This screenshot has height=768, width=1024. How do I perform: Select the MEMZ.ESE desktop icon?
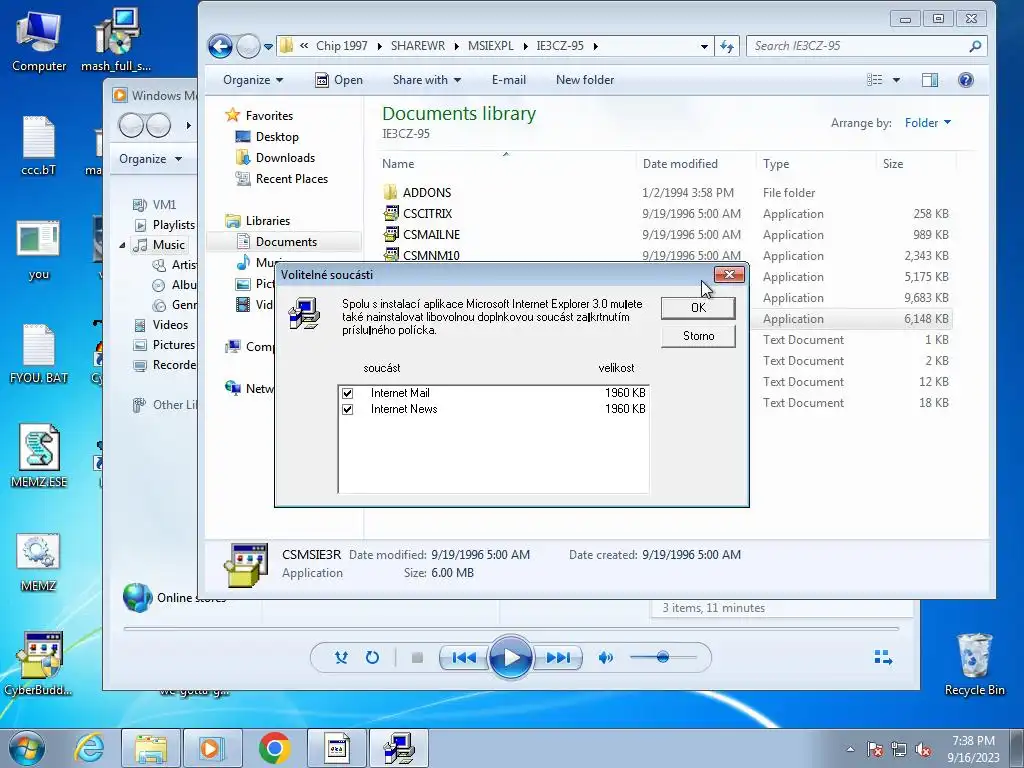39,456
